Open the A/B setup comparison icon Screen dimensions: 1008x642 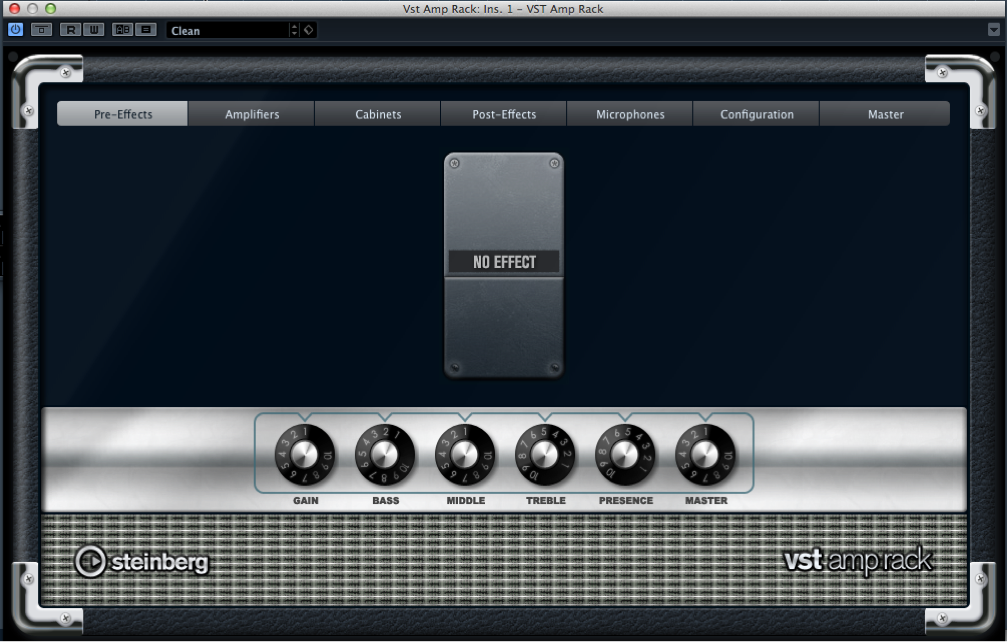pos(121,30)
